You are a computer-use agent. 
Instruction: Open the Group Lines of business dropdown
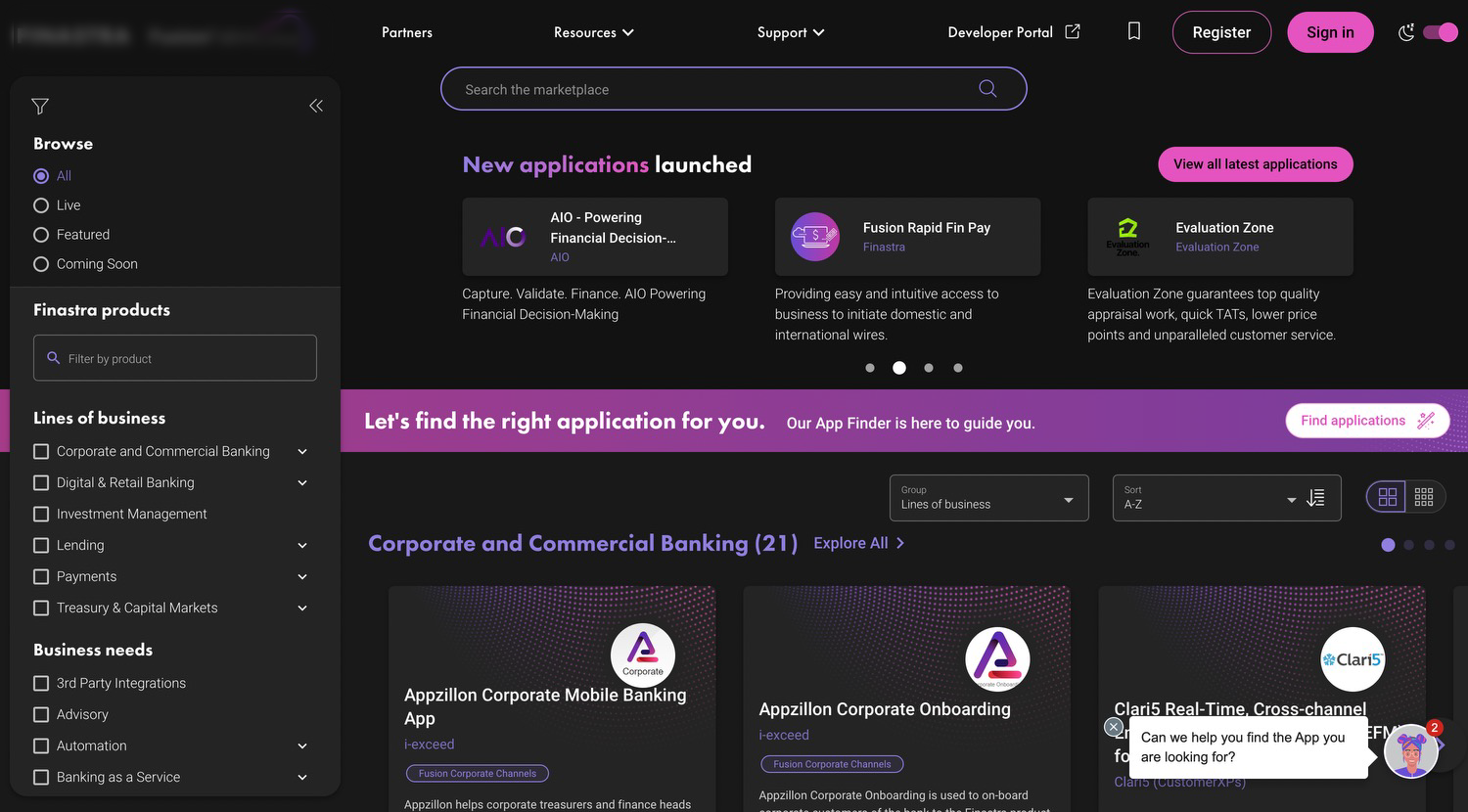click(988, 498)
